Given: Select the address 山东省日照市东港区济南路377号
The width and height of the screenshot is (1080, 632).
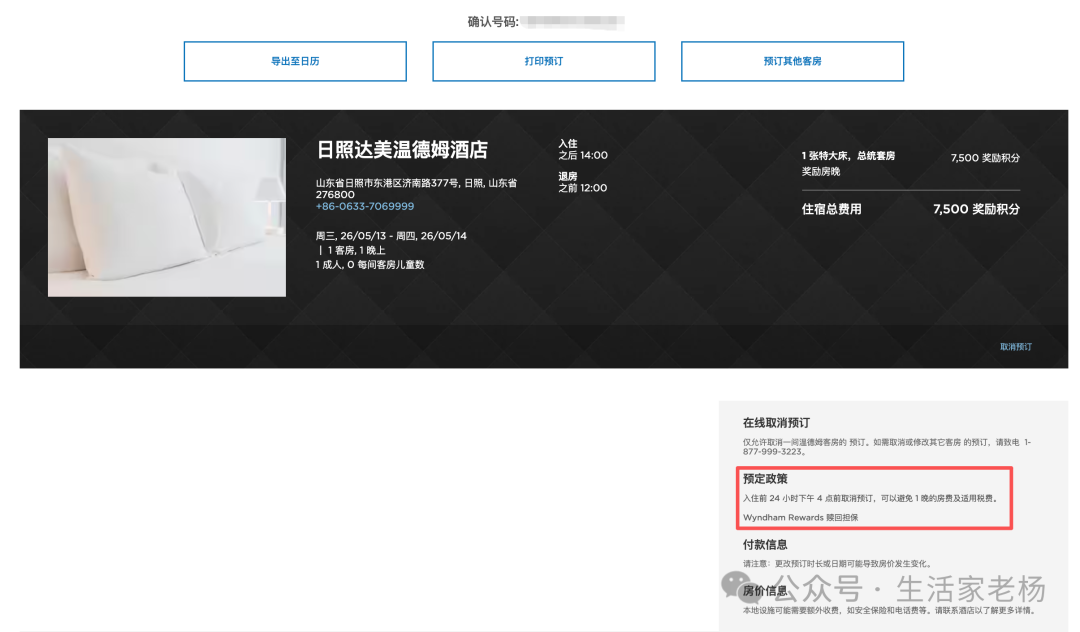Looking at the screenshot, I should pos(387,183).
